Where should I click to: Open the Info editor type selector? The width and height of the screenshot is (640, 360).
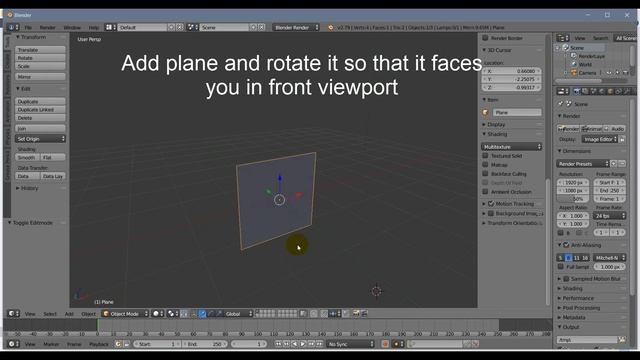point(13,27)
